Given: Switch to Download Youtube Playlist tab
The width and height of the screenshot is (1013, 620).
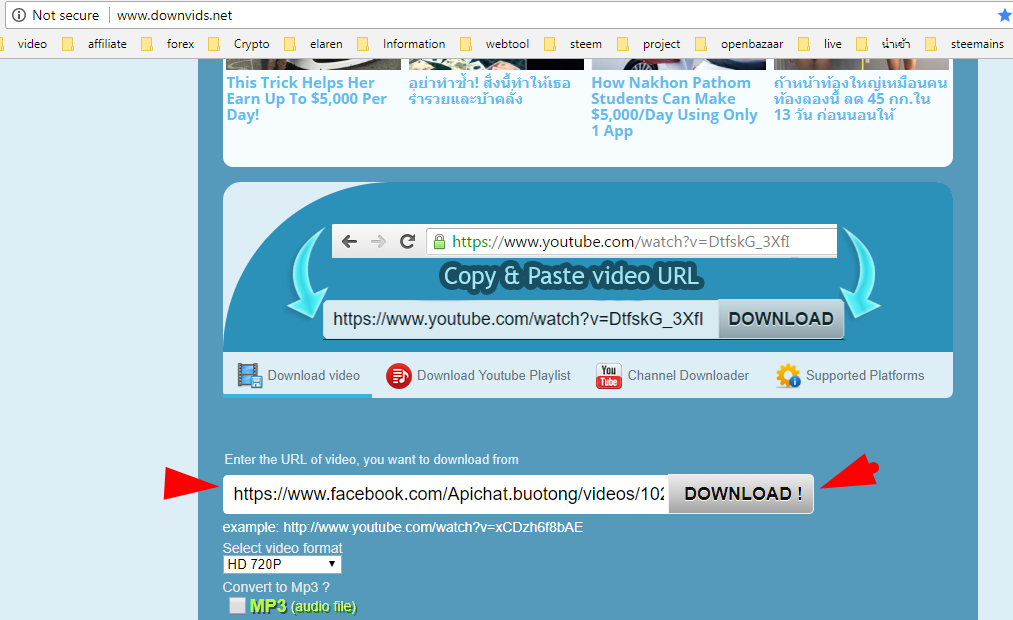Looking at the screenshot, I should (479, 375).
